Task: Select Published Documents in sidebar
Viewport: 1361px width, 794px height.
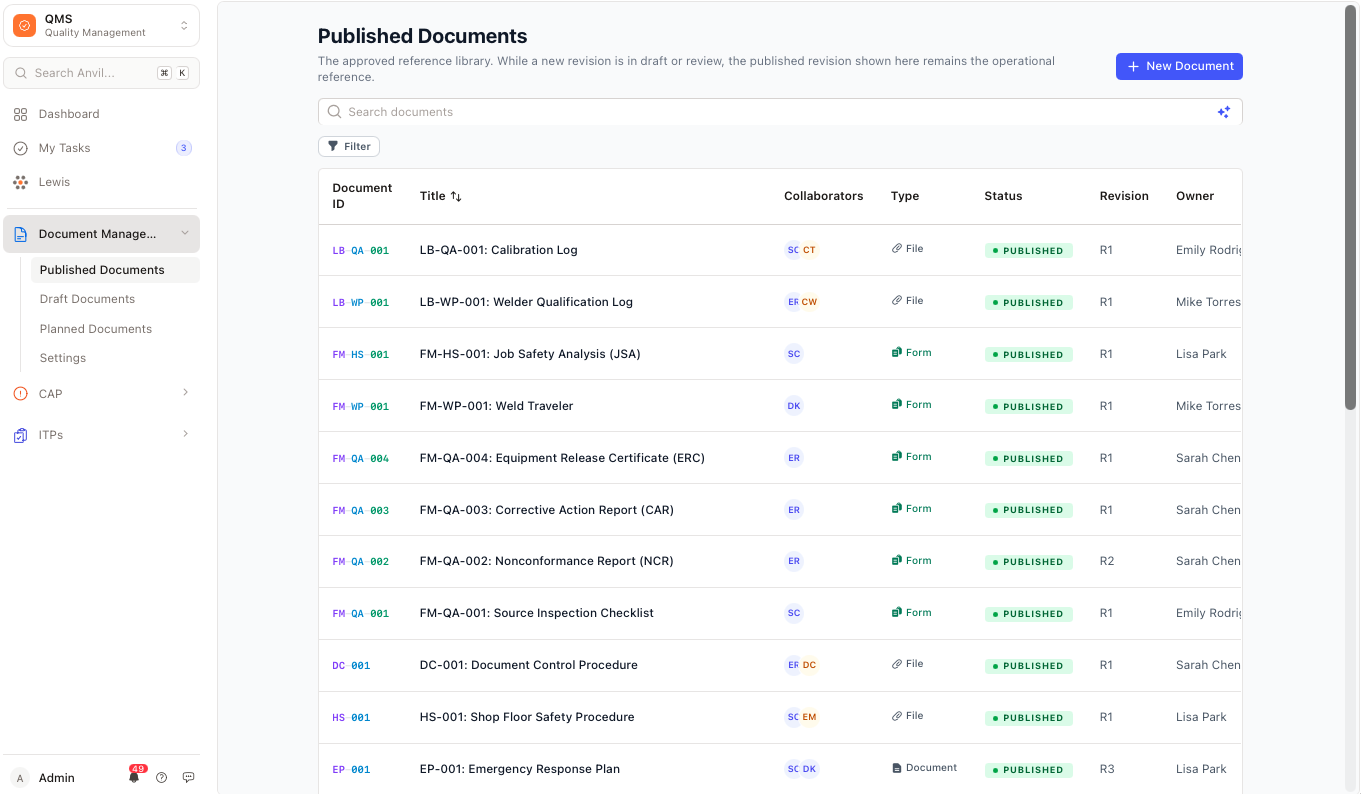Action: (x=115, y=270)
